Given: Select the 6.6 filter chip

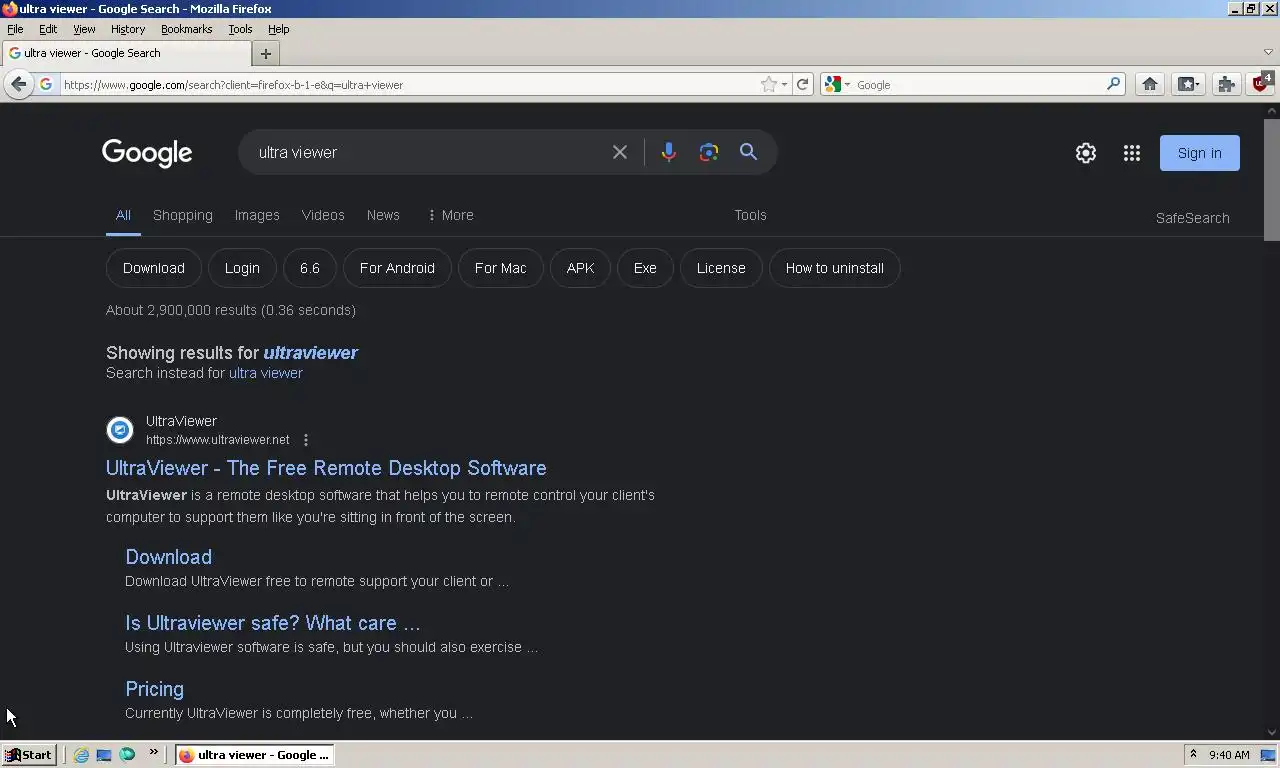Looking at the screenshot, I should click(x=310, y=268).
